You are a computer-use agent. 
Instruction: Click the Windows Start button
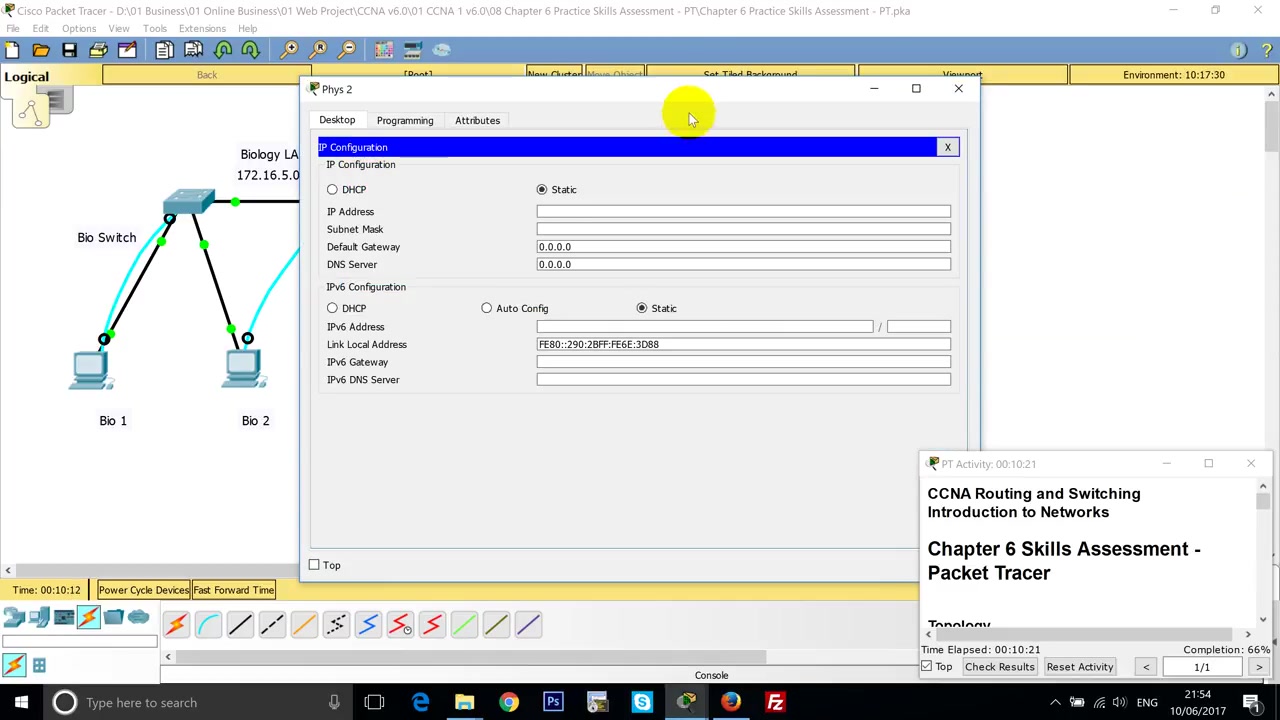[x=21, y=702]
